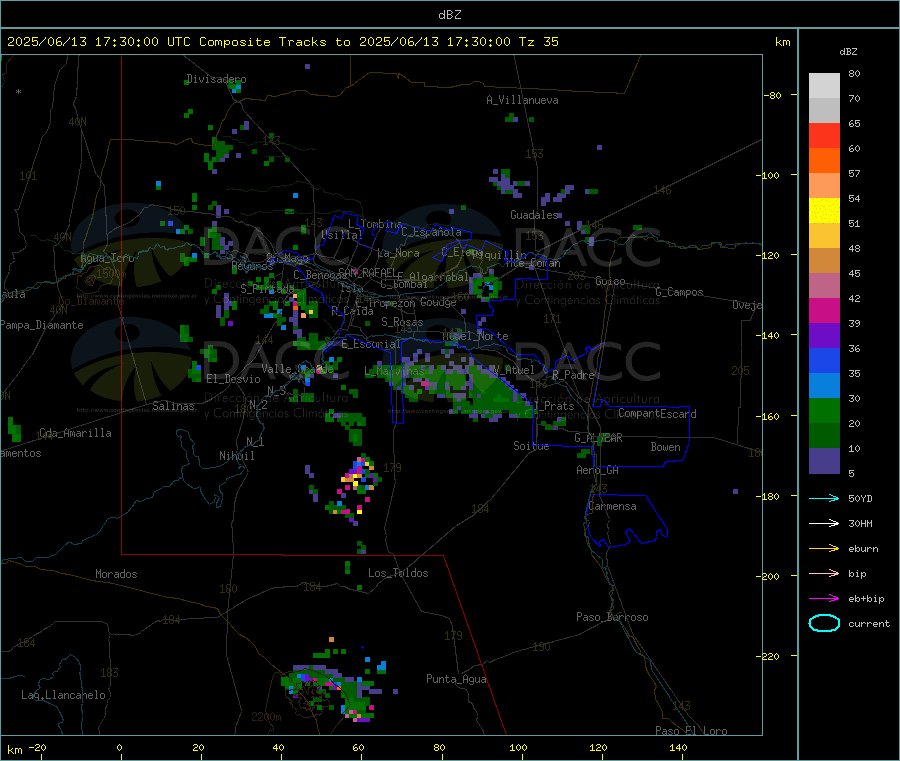Click the Pampa_Diamante label
The height and width of the screenshot is (761, 900).
click(42, 325)
